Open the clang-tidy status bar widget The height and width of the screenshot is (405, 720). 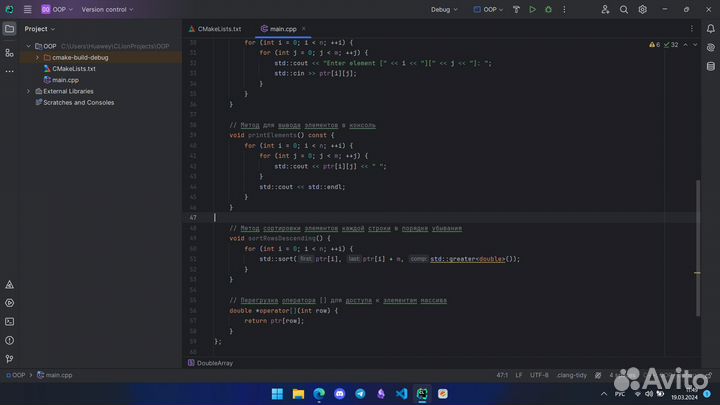572,375
